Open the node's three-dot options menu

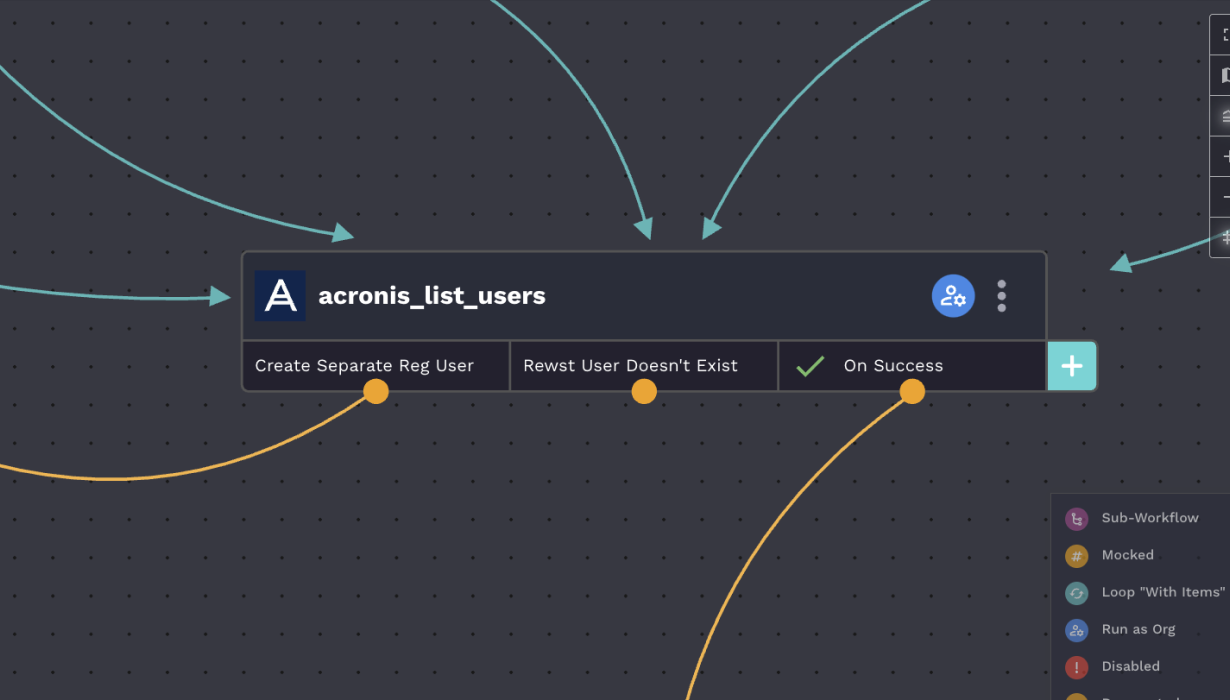[x=1001, y=295]
